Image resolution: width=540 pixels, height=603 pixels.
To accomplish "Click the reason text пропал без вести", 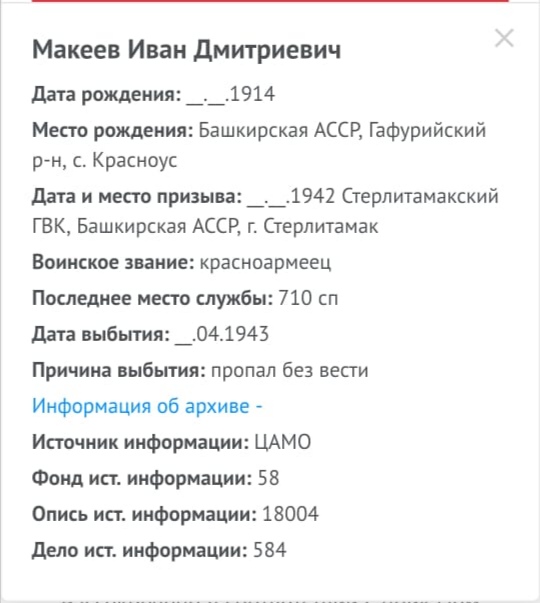I will 289,370.
